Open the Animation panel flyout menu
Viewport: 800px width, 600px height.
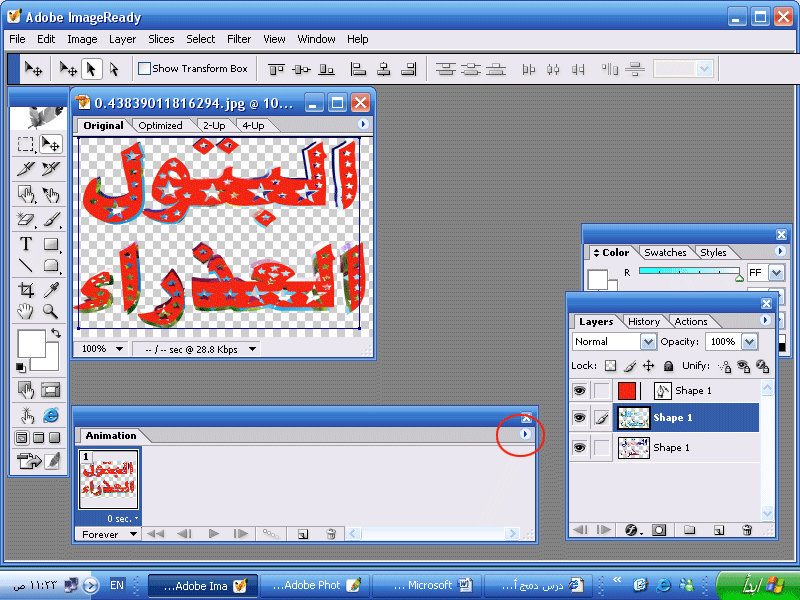(526, 435)
